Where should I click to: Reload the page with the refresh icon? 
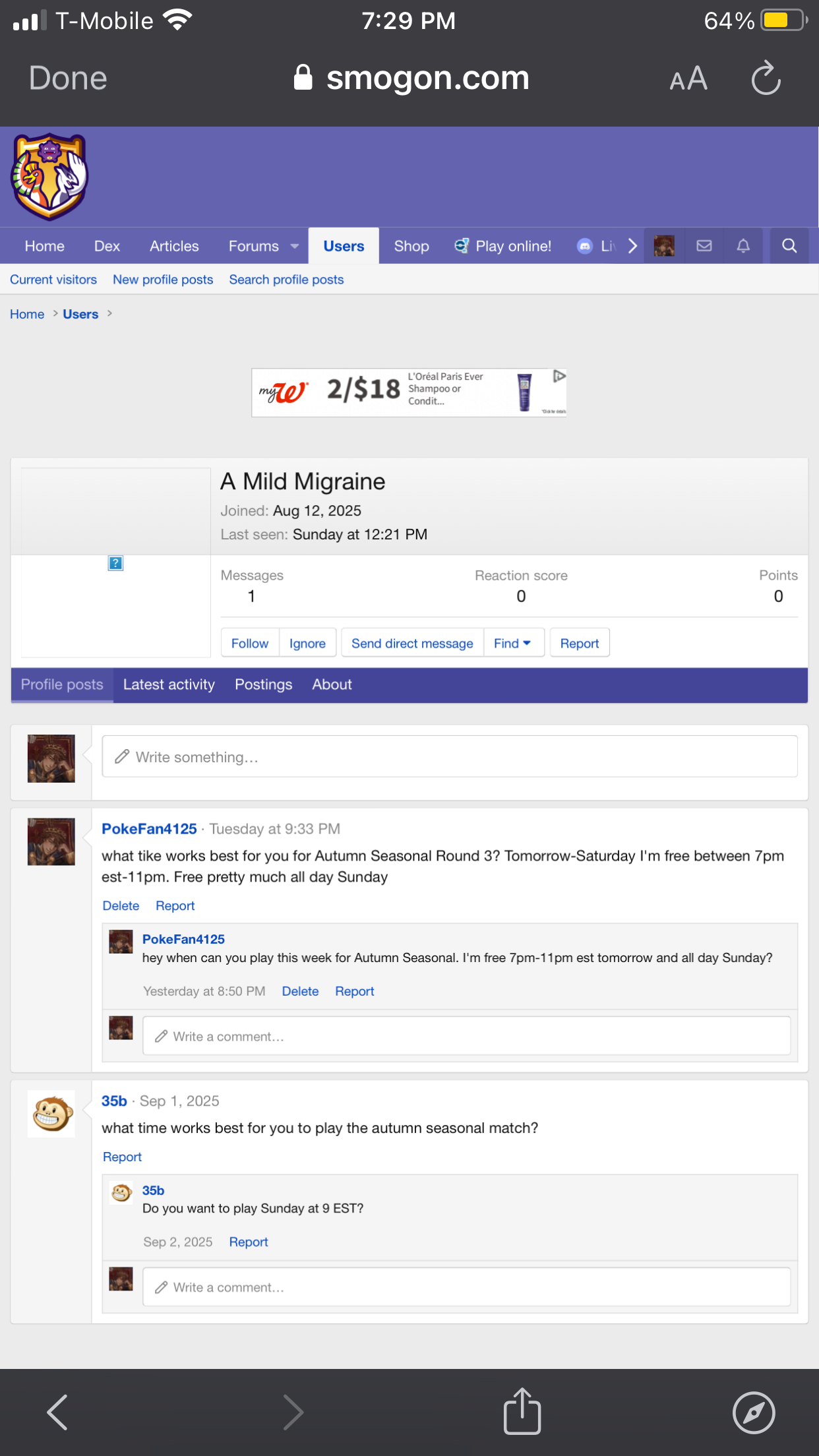[766, 78]
